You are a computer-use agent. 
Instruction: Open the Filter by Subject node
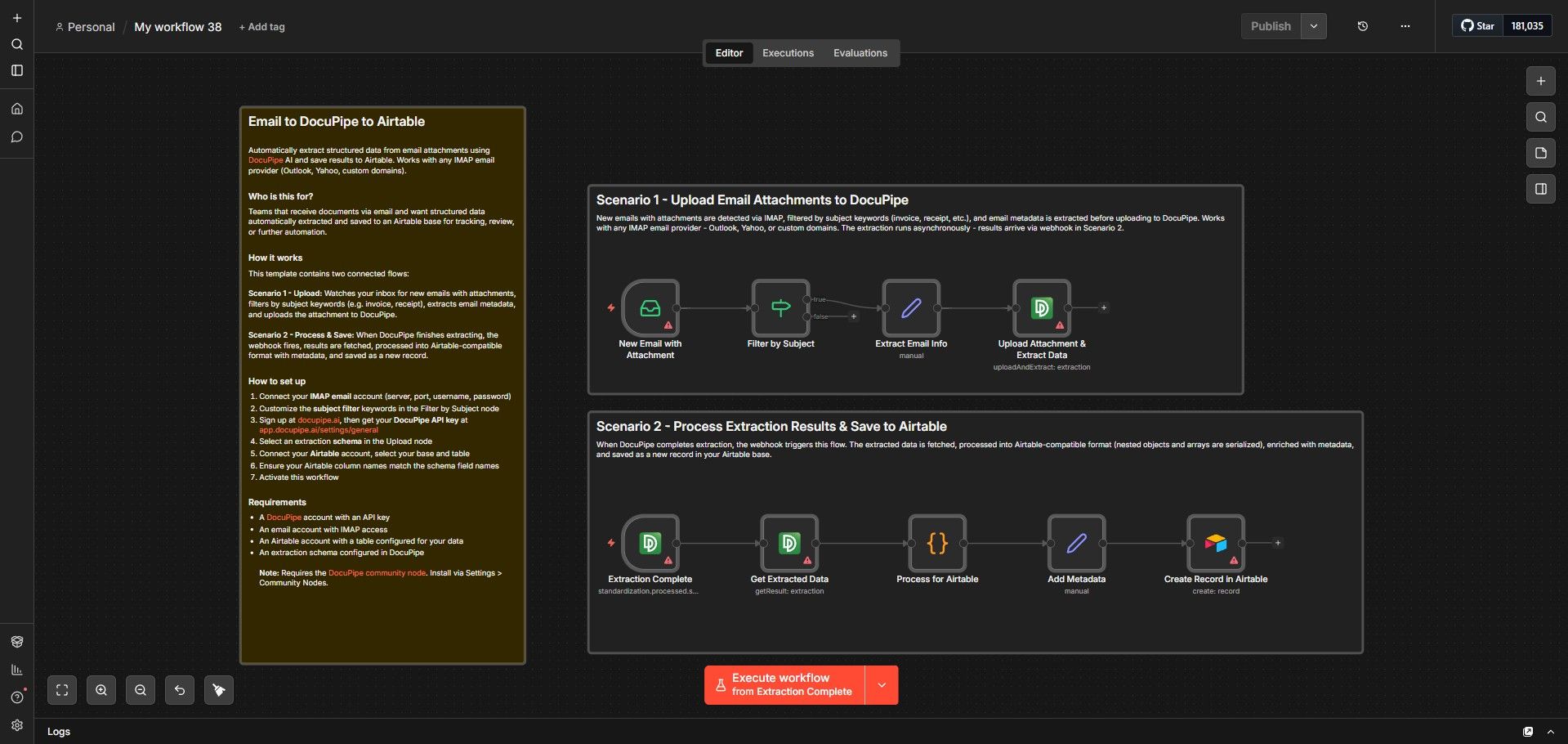(x=780, y=309)
